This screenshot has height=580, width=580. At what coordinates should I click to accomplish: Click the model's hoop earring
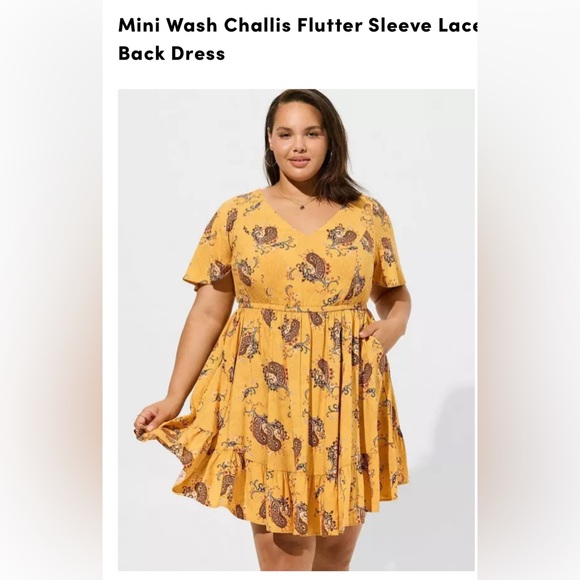pyautogui.click(x=270, y=158)
